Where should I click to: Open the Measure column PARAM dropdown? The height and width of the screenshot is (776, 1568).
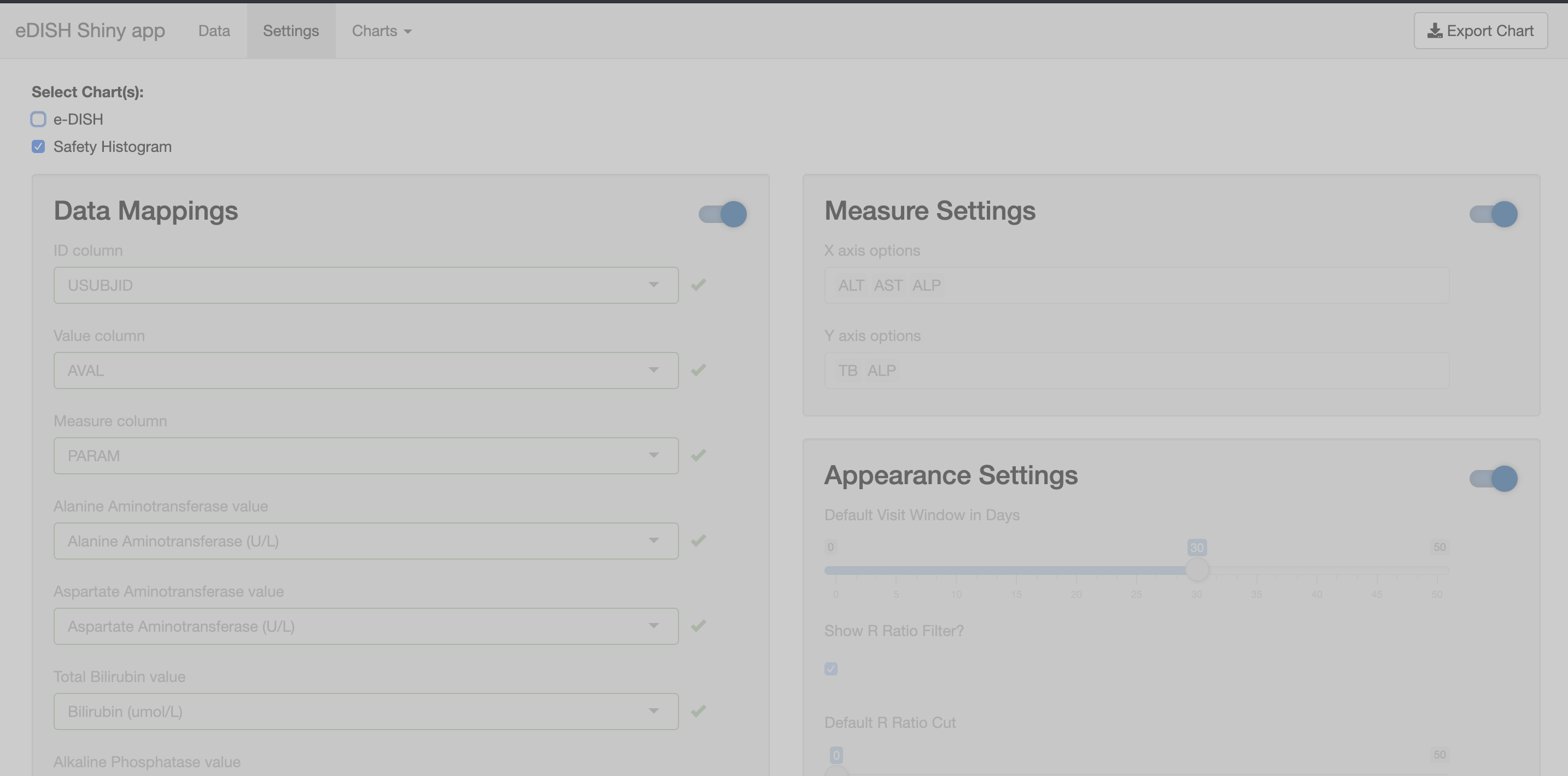pos(654,455)
